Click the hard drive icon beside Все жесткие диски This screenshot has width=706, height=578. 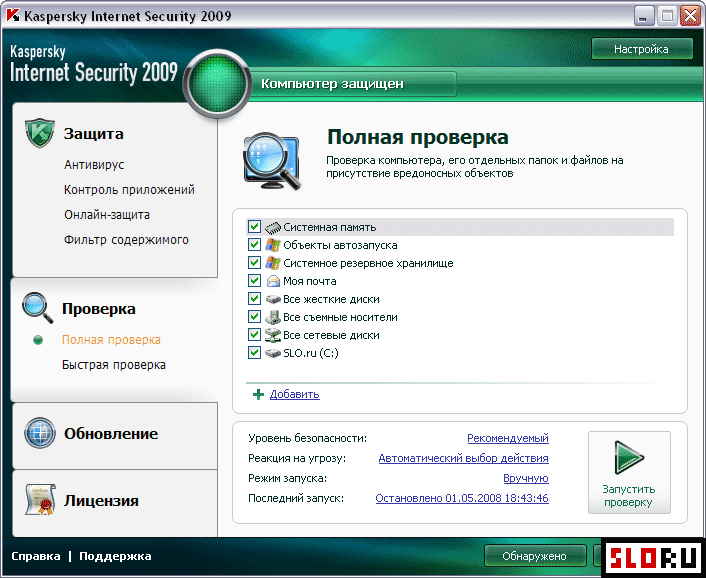pyautogui.click(x=273, y=299)
